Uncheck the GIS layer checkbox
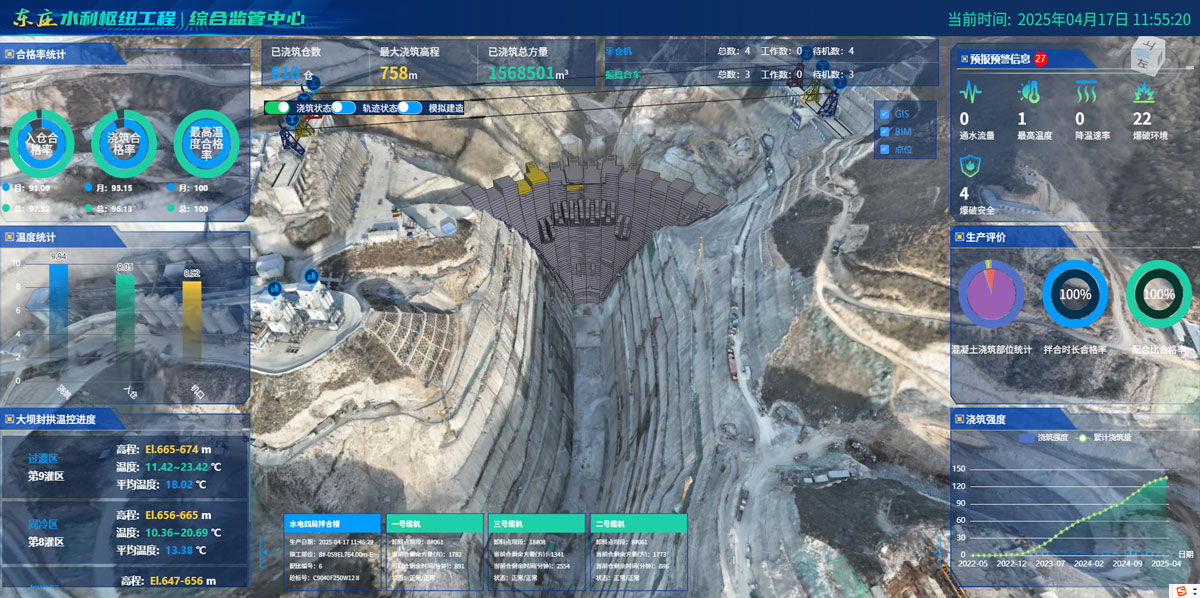The image size is (1200, 598). (883, 114)
